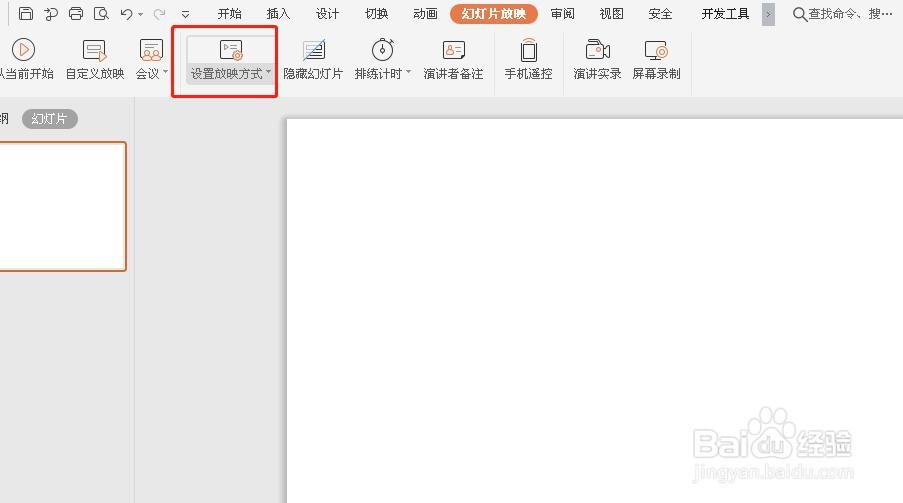Open the 开发工具 tab
The image size is (903, 503).
[726, 14]
